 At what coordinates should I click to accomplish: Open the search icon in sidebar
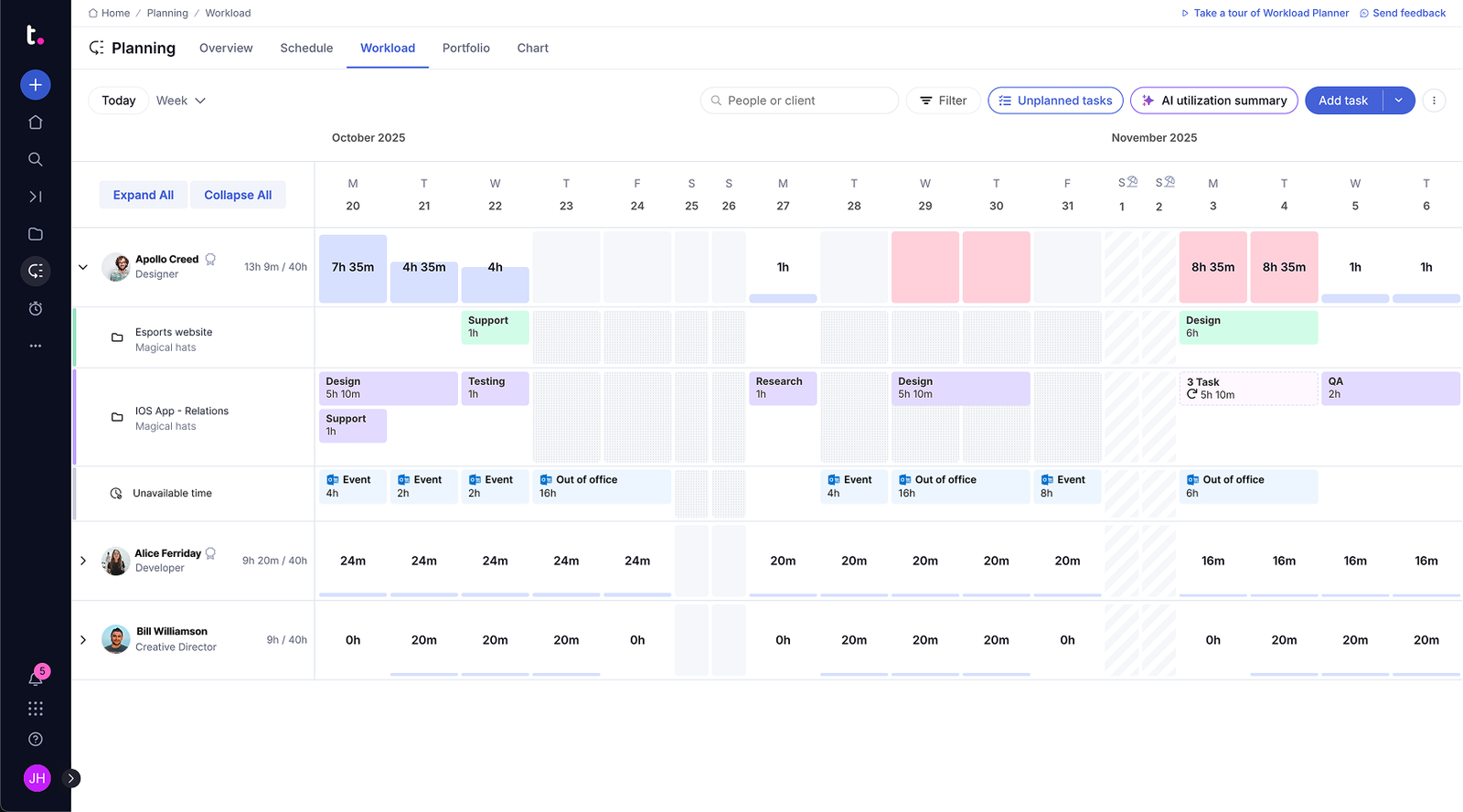point(36,160)
